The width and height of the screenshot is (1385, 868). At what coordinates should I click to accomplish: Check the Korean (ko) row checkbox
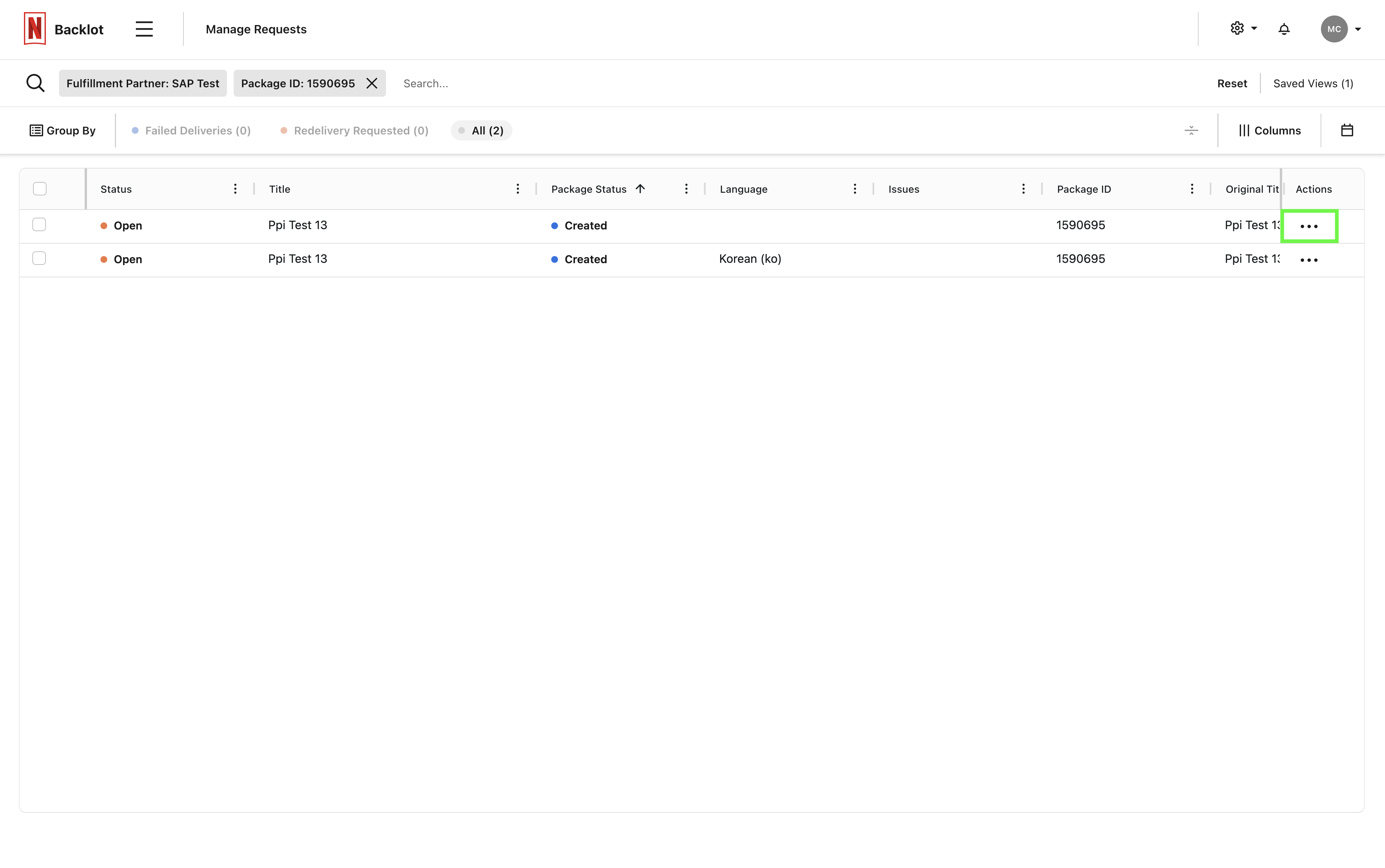click(39, 258)
